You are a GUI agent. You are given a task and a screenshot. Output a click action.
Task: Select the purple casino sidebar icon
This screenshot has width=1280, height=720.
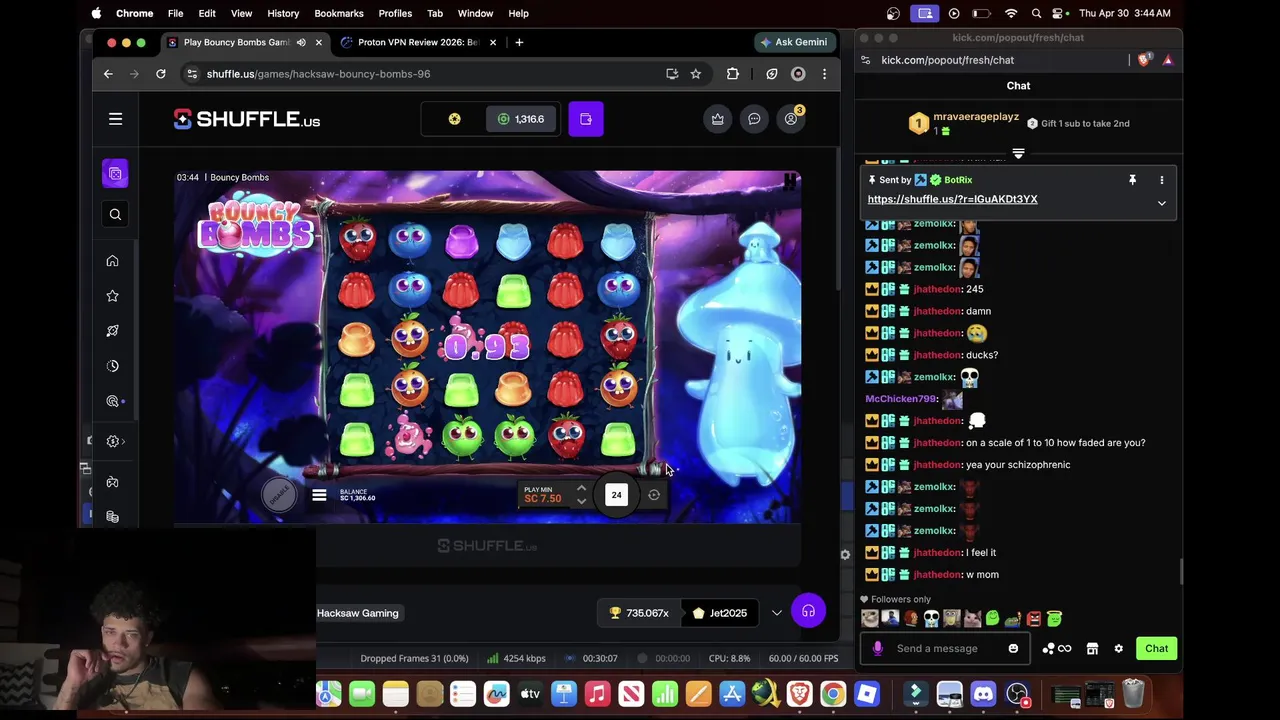tap(115, 174)
